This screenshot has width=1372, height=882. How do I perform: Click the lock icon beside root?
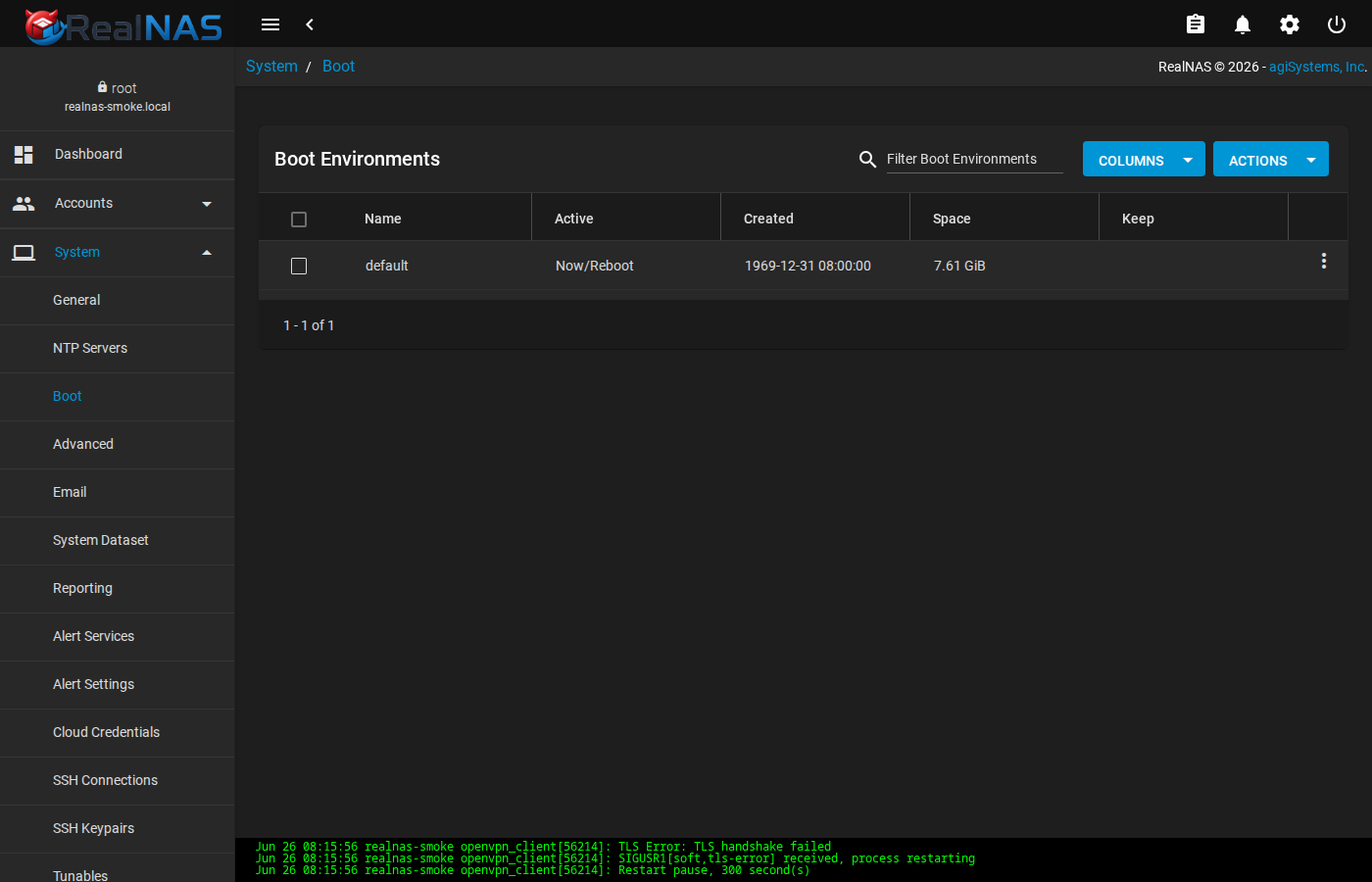[x=102, y=87]
